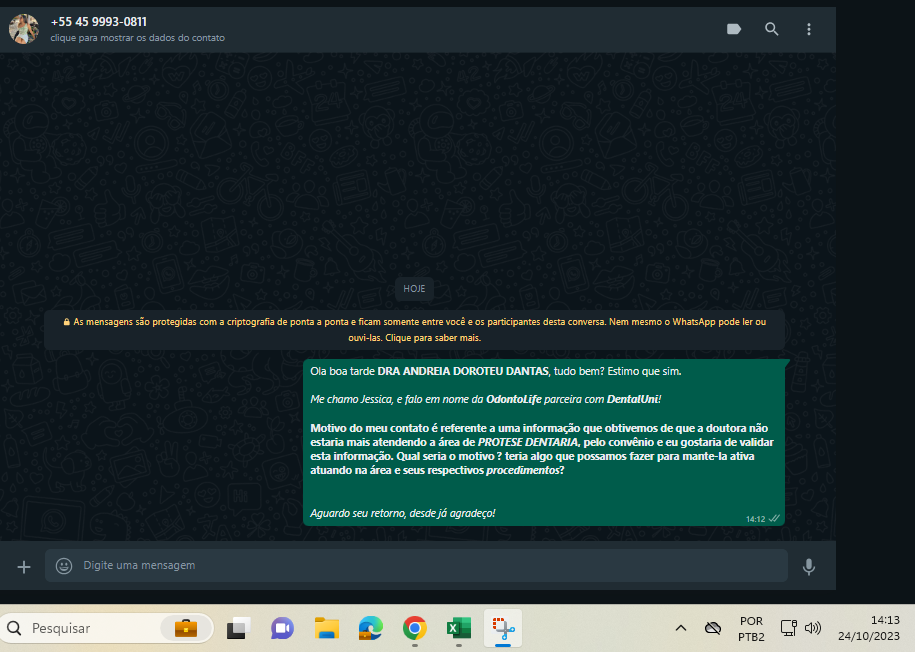Open contact profile picture
This screenshot has width=915, height=652.
24,29
